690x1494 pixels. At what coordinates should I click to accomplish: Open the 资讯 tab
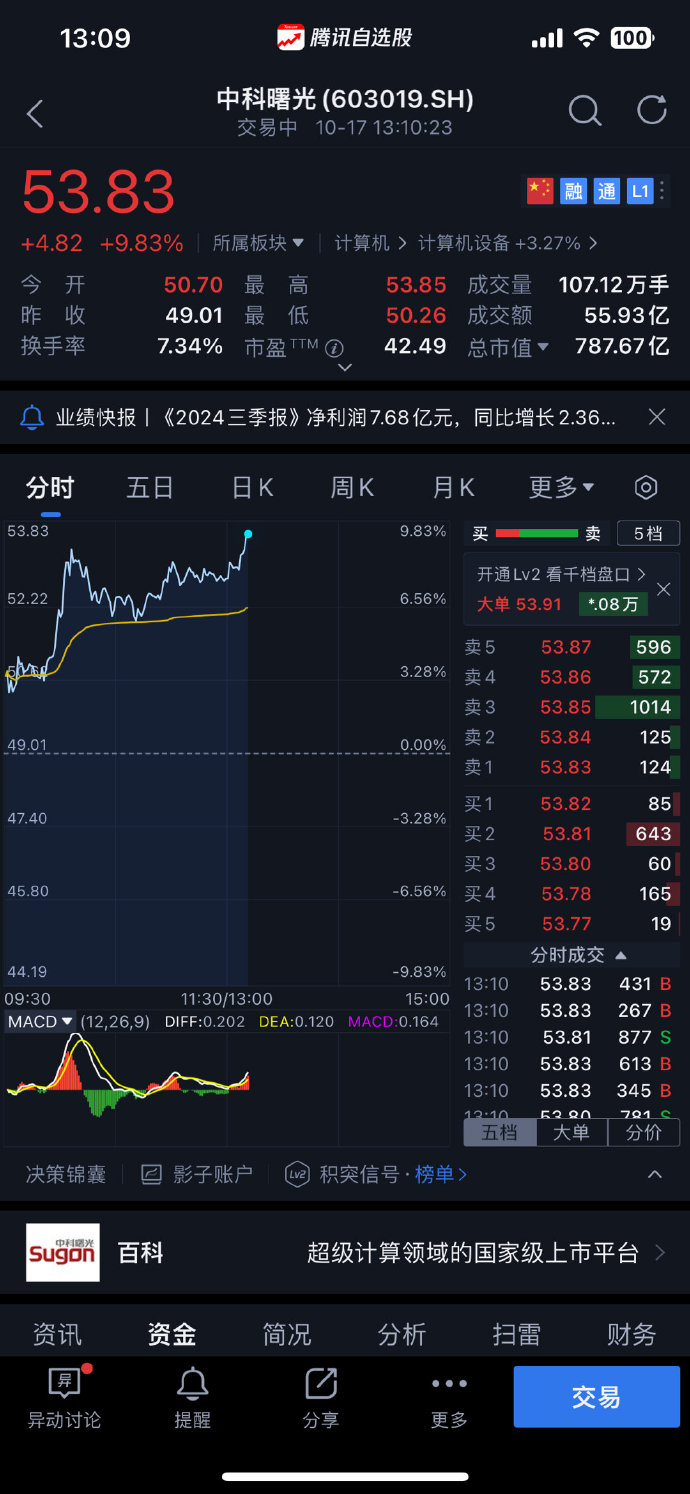57,1334
